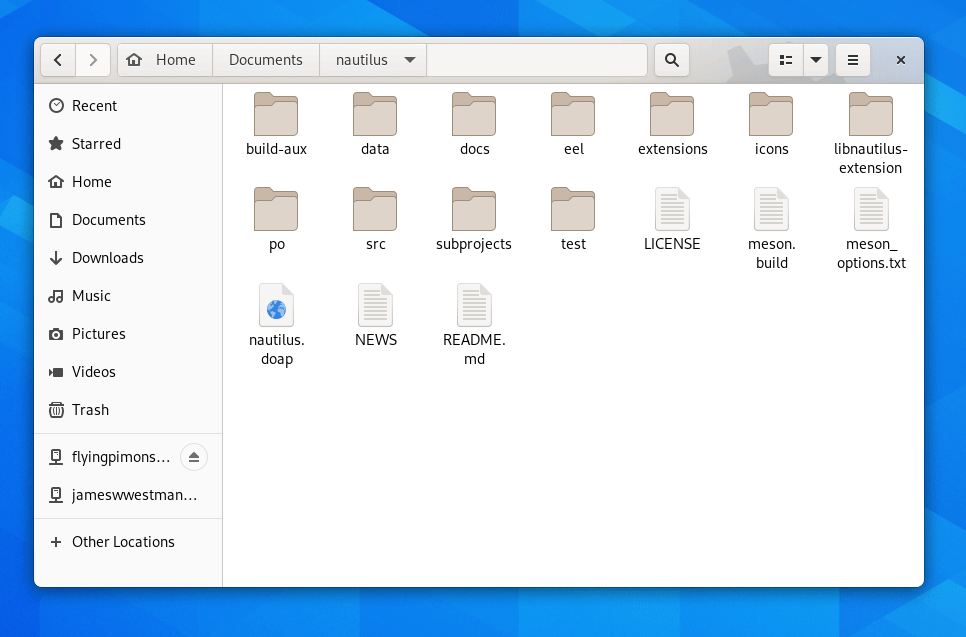
Task: Open the view options dropdown arrow
Action: (x=816, y=60)
